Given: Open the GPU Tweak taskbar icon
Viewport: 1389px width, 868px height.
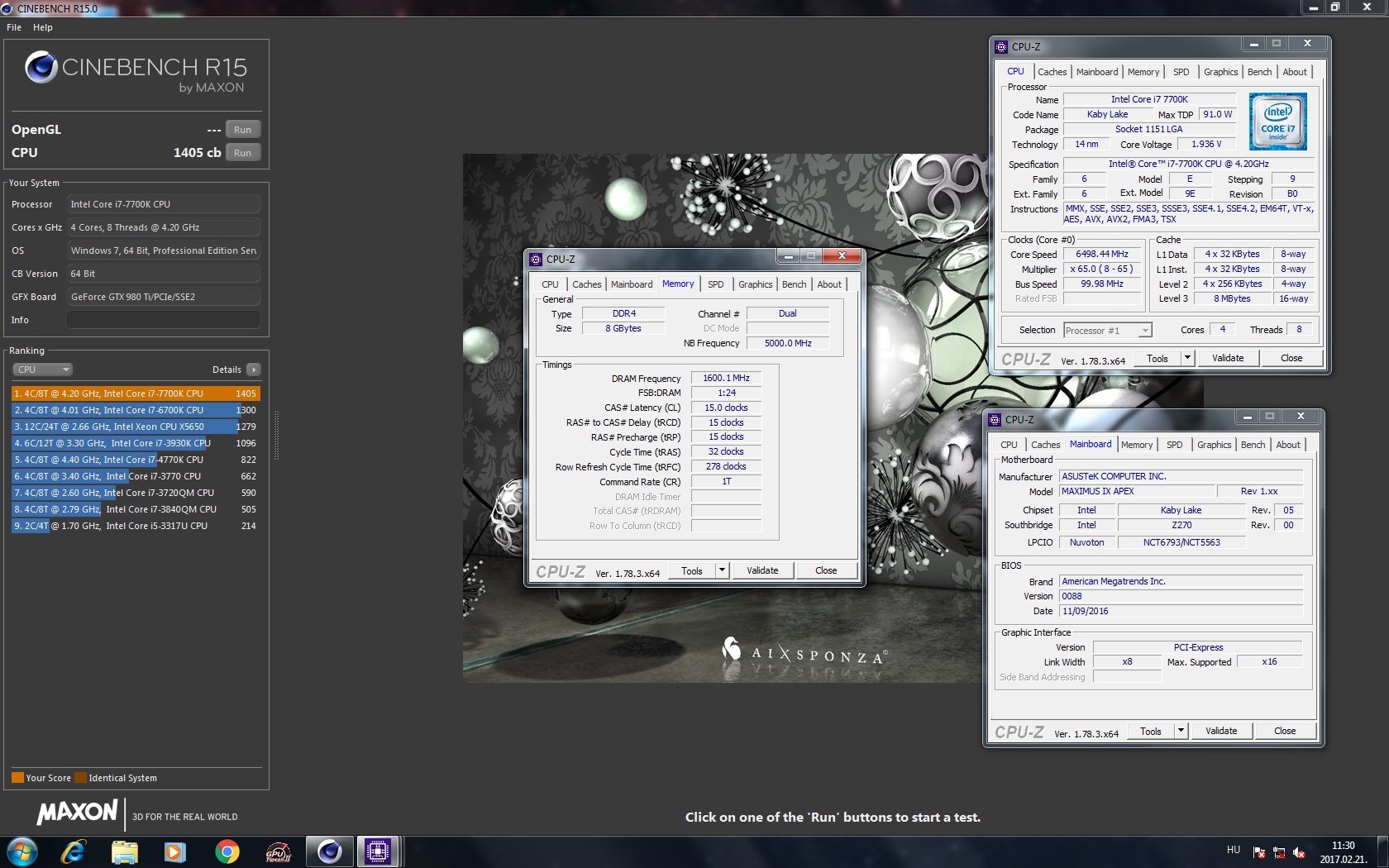Looking at the screenshot, I should click(278, 851).
